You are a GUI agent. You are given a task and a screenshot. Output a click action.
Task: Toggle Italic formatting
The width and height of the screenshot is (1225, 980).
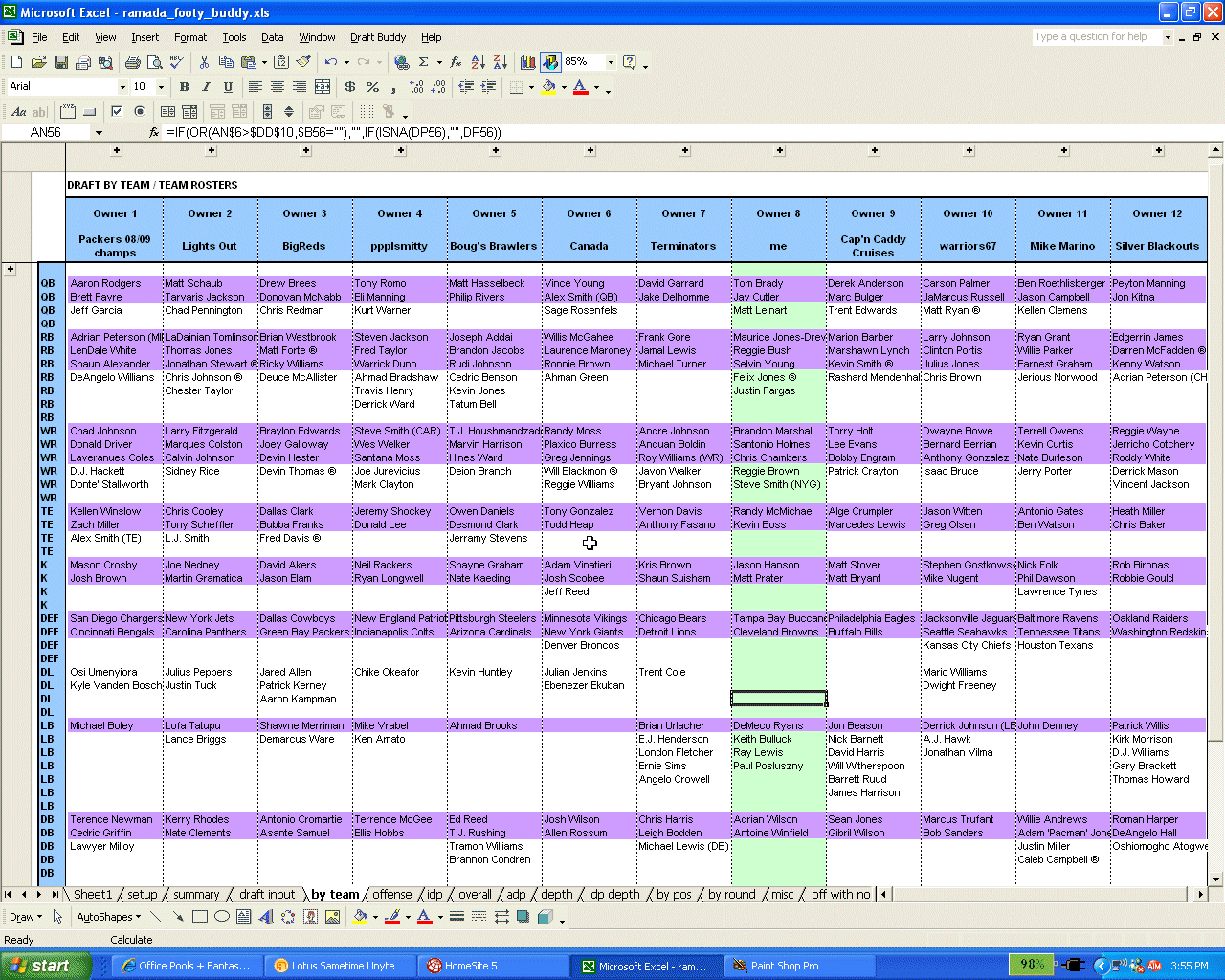click(206, 87)
